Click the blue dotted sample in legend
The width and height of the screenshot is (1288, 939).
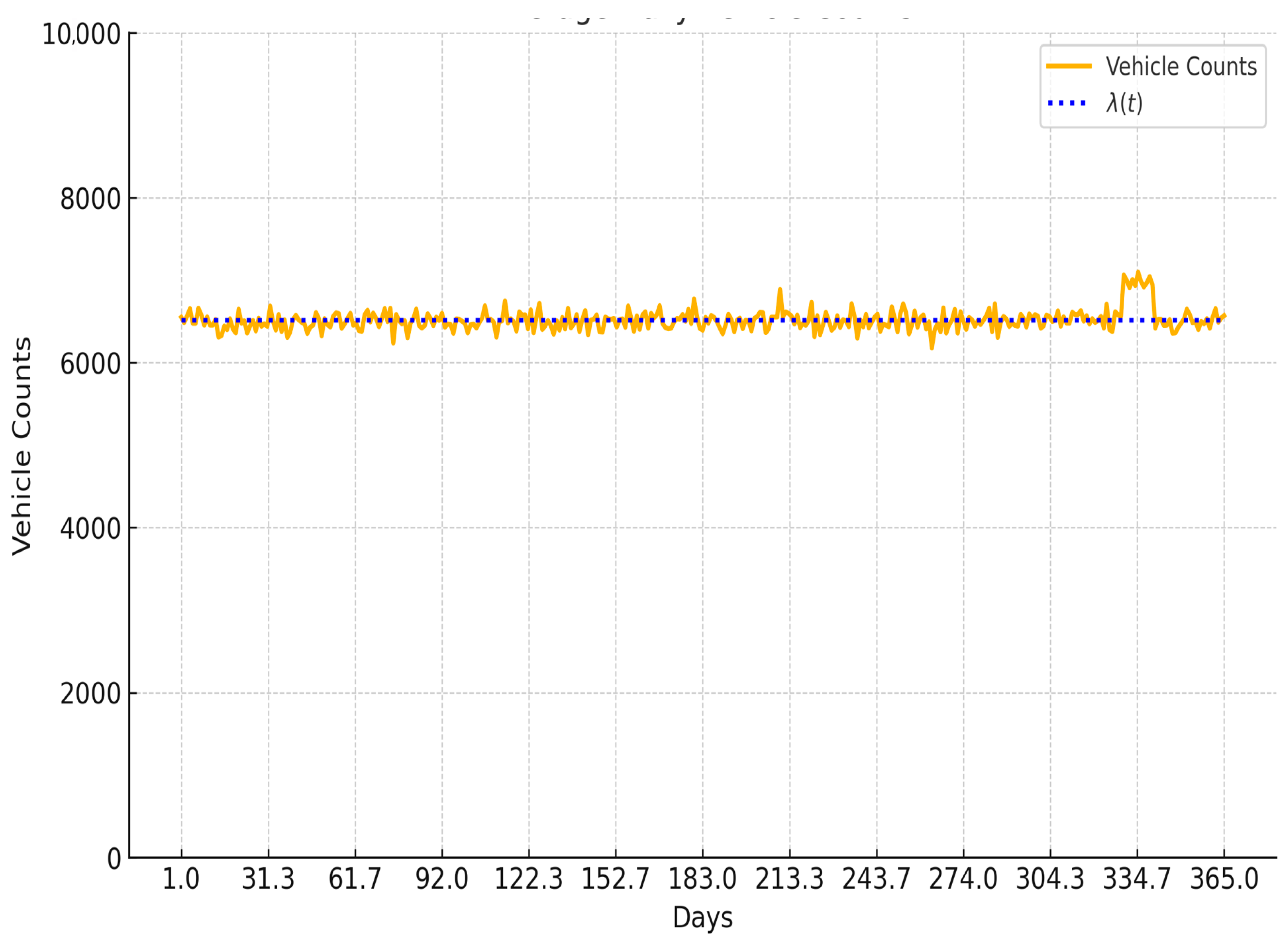click(x=1067, y=103)
